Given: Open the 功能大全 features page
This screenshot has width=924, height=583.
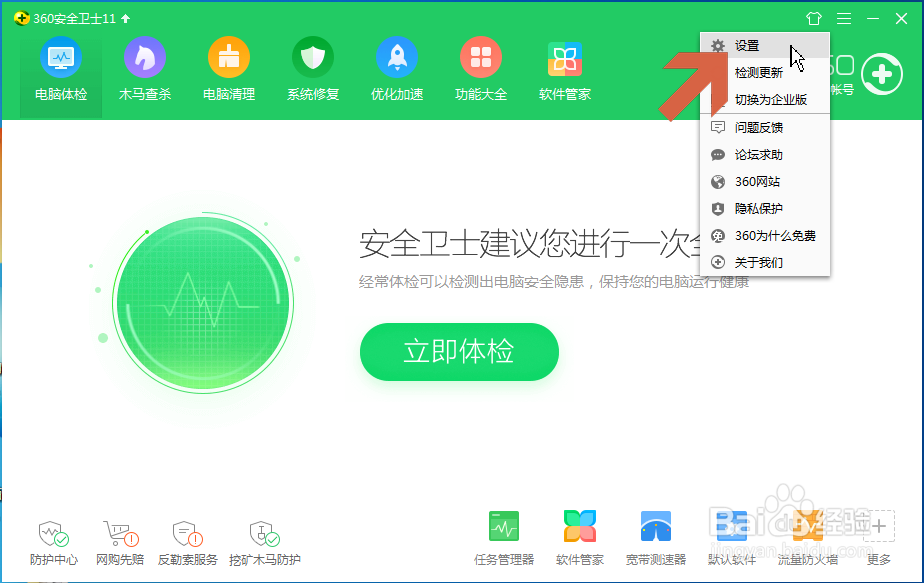Looking at the screenshot, I should [481, 71].
